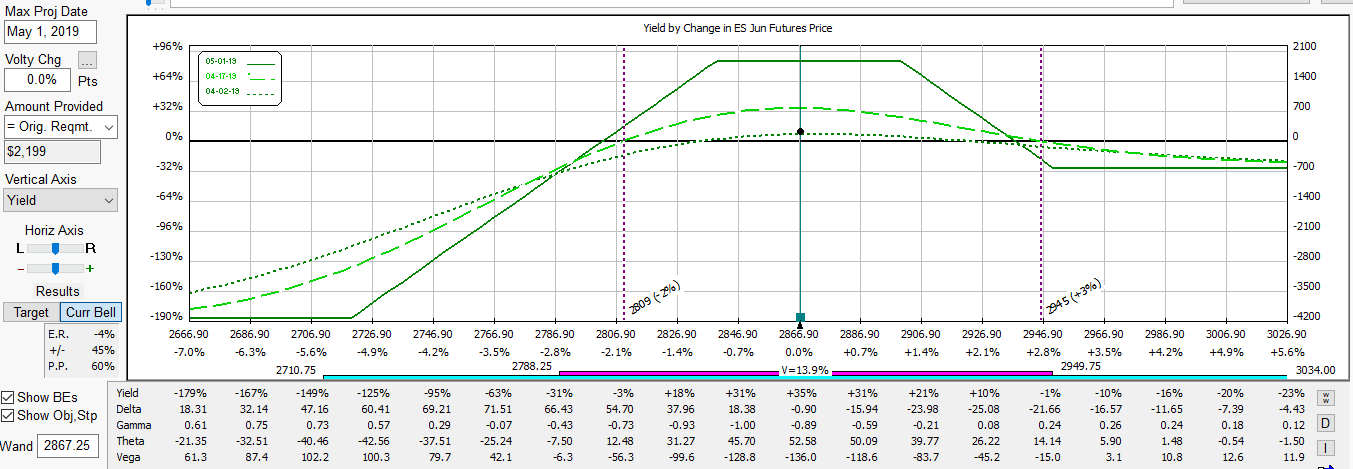Click the $2,199 amount field
The image size is (1353, 469).
[52, 151]
